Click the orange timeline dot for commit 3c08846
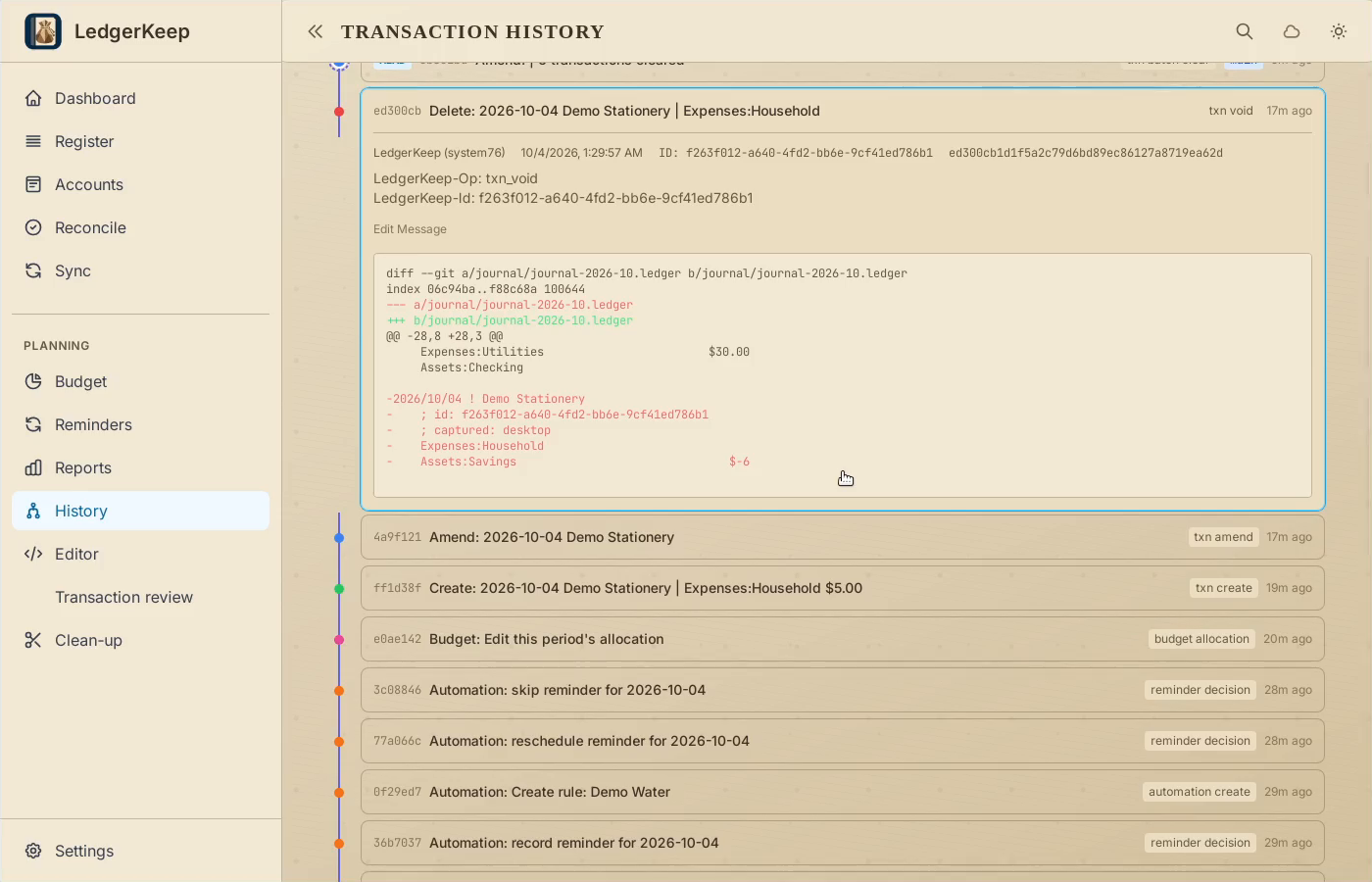1372x882 pixels. (339, 691)
